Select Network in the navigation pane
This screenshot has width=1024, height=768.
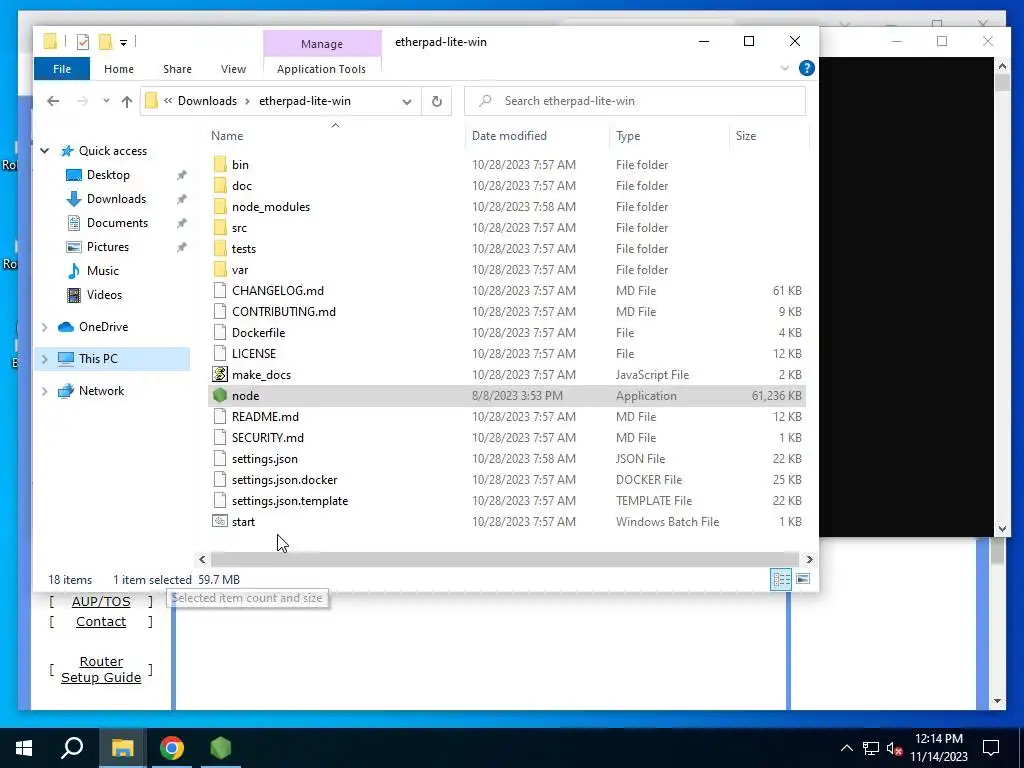(x=101, y=391)
